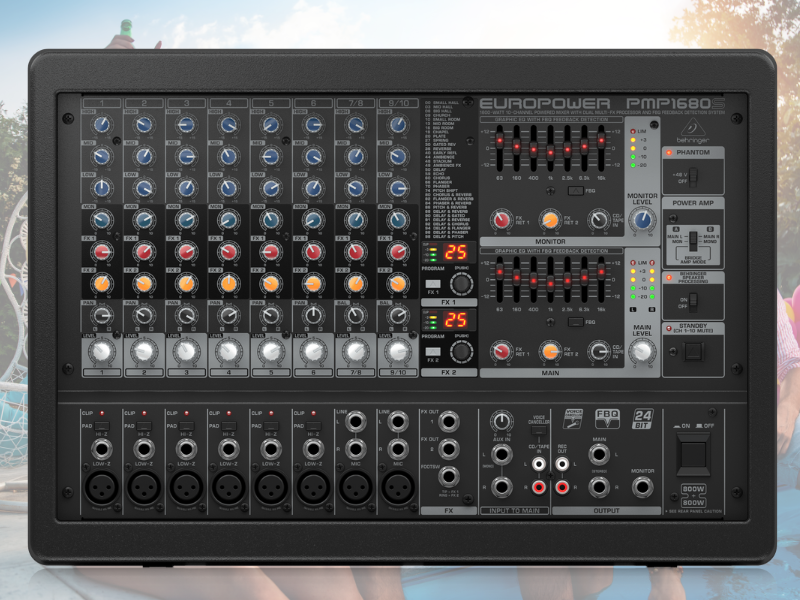800x600 pixels.
Task: Push the STANDBY channel mute button
Action: [x=693, y=351]
